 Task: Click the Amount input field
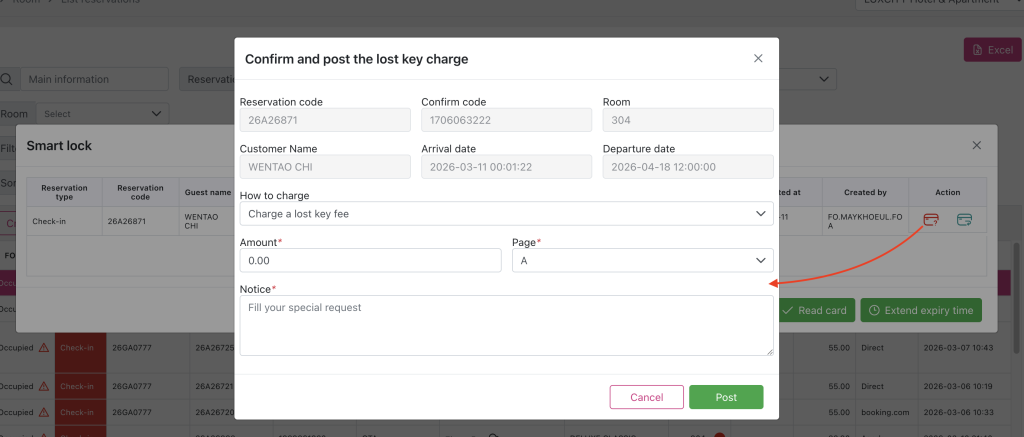click(370, 260)
